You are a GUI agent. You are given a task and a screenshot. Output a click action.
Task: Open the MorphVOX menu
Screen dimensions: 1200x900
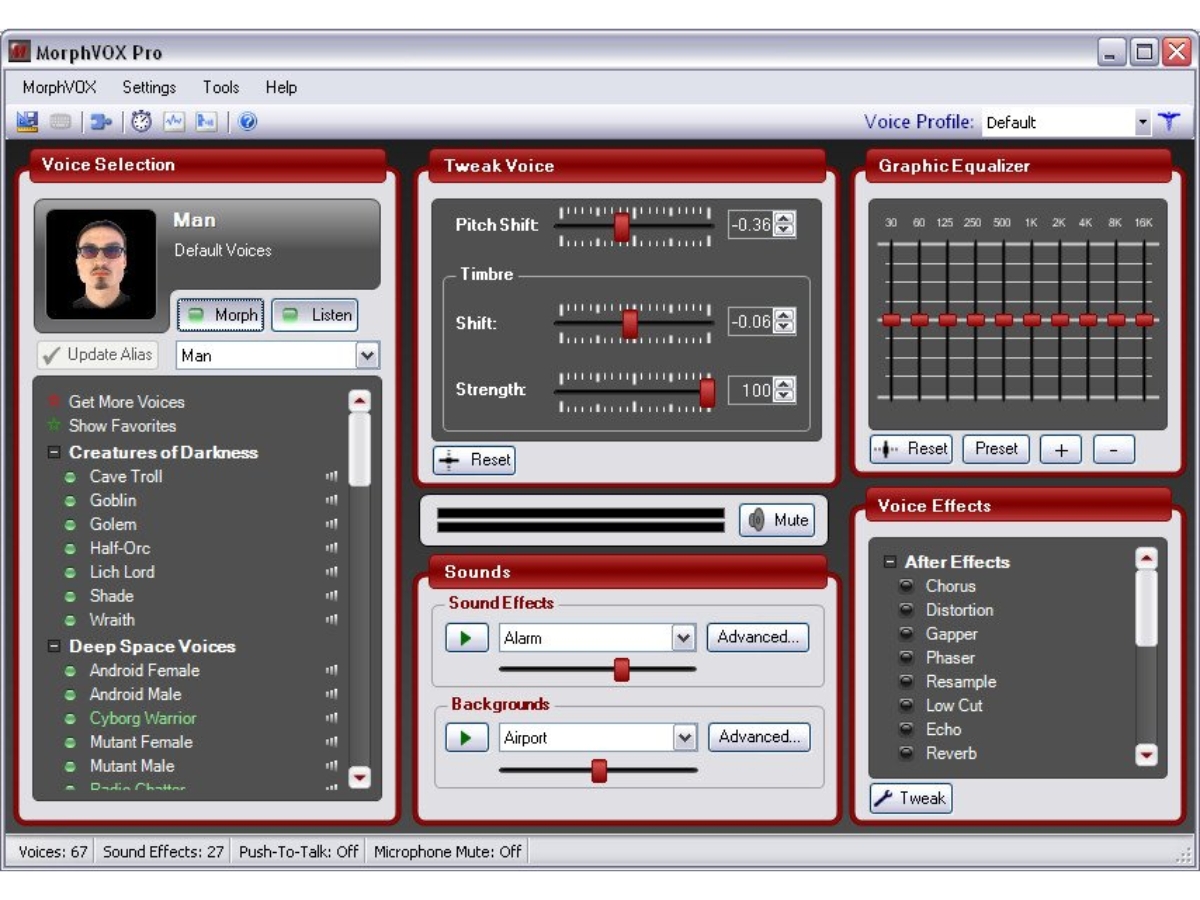[60, 87]
